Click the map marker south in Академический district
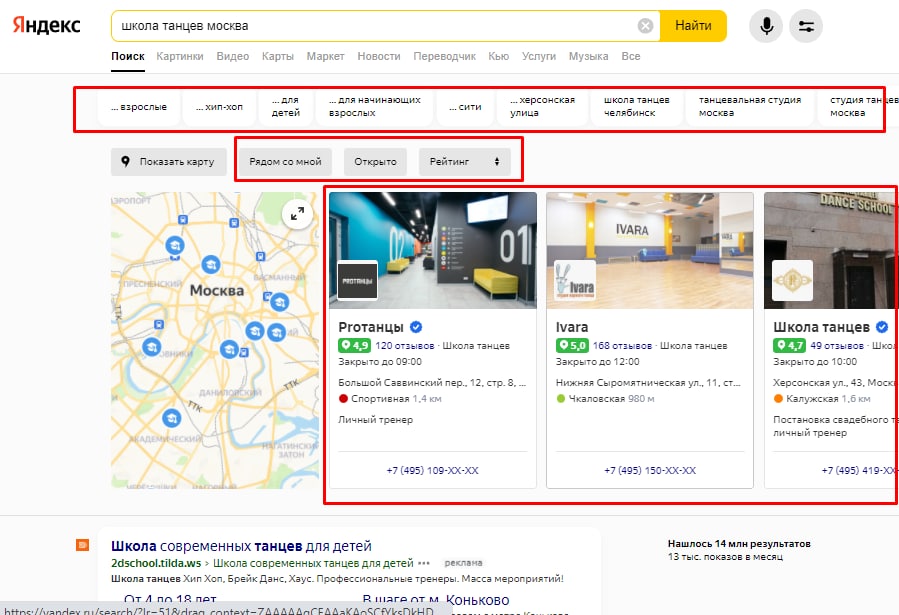The image size is (899, 615). [x=171, y=418]
